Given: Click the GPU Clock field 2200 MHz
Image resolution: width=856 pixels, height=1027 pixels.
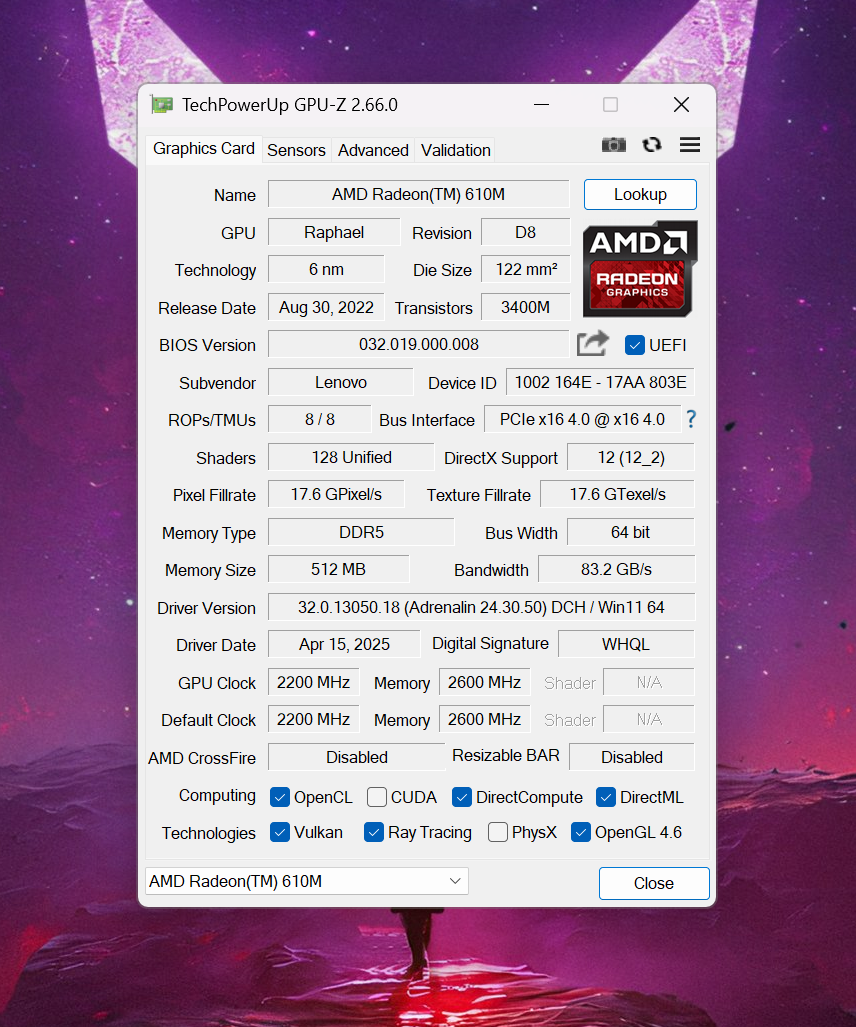Looking at the screenshot, I should click(x=314, y=682).
